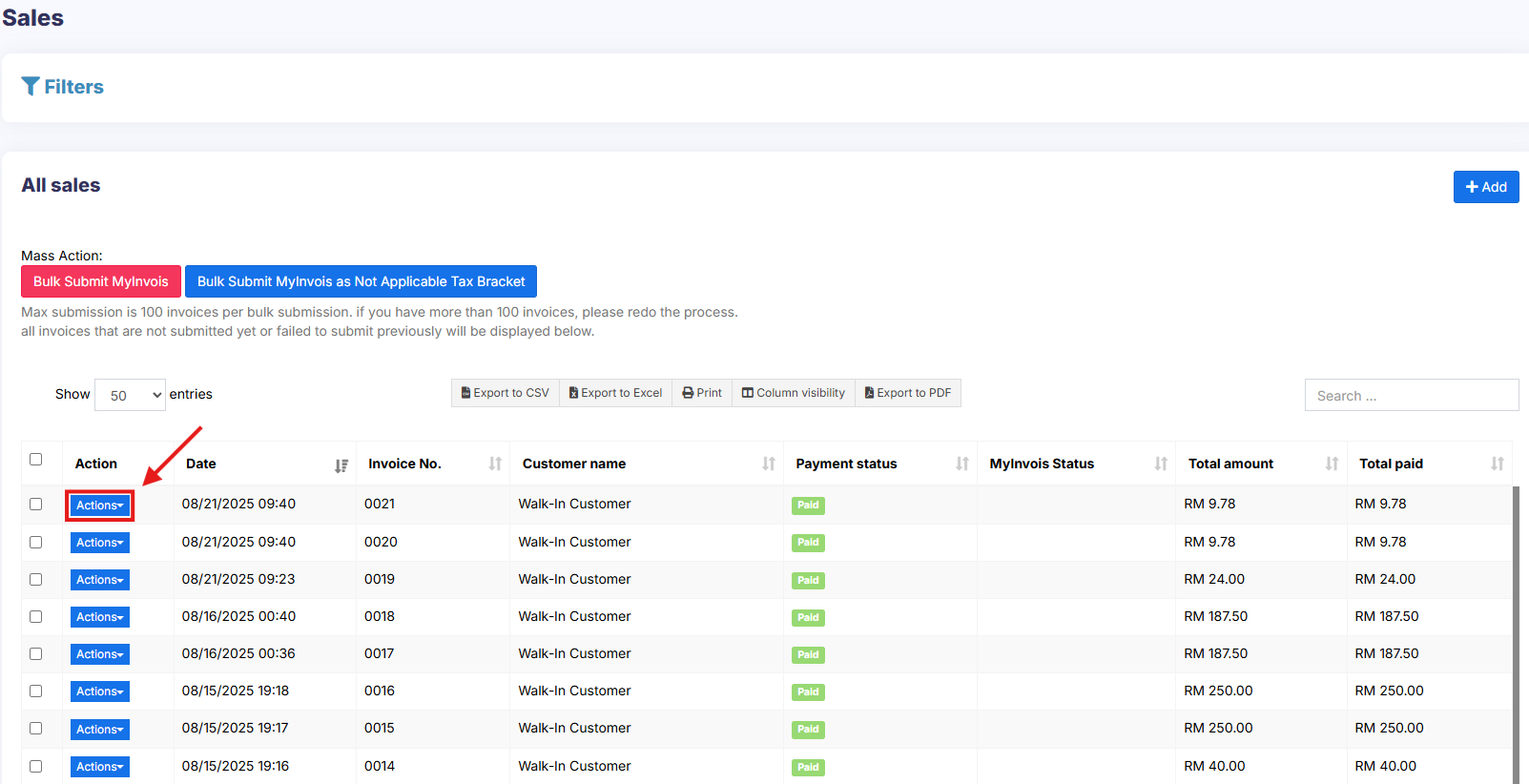Click the Search input field

coord(1411,396)
